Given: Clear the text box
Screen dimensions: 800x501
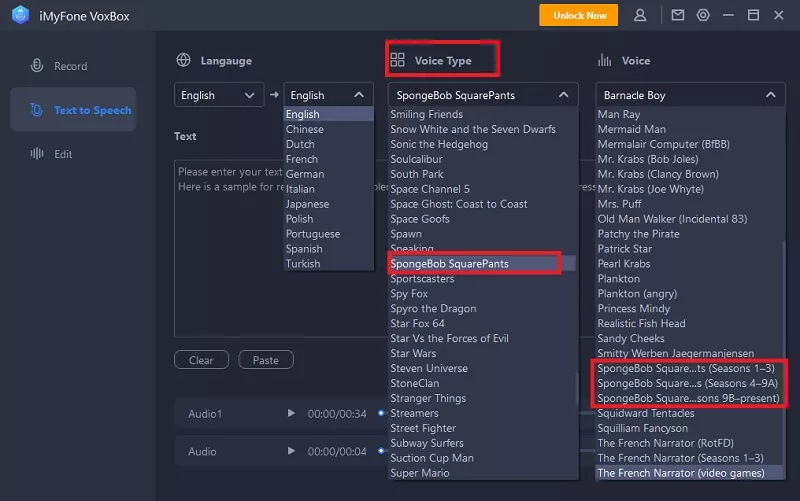Looking at the screenshot, I should tap(202, 360).
